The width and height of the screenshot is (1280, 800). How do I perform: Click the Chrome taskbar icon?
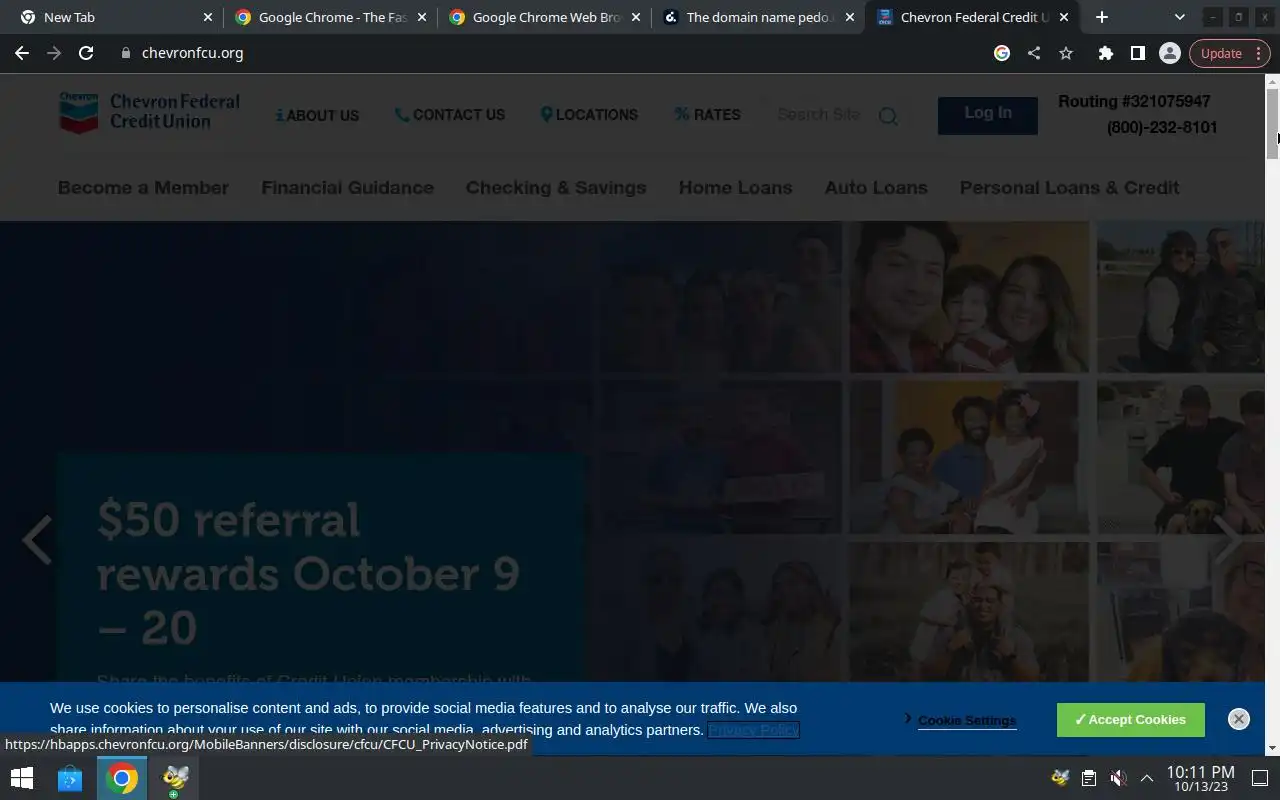click(x=122, y=778)
